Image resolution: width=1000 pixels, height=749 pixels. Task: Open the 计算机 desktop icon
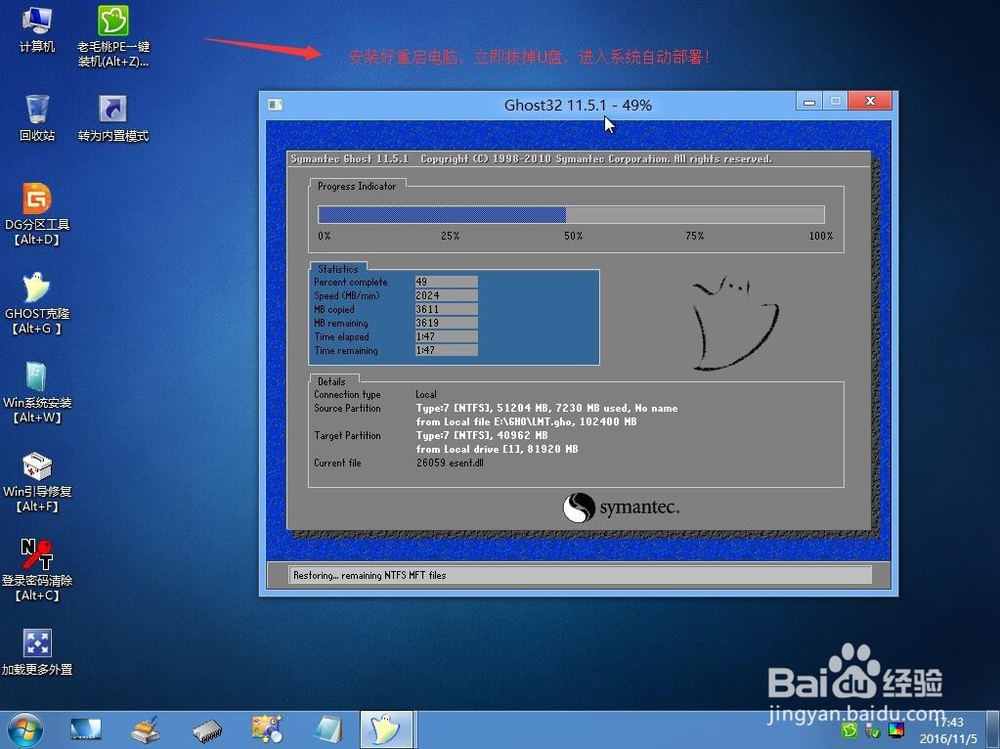[37, 30]
